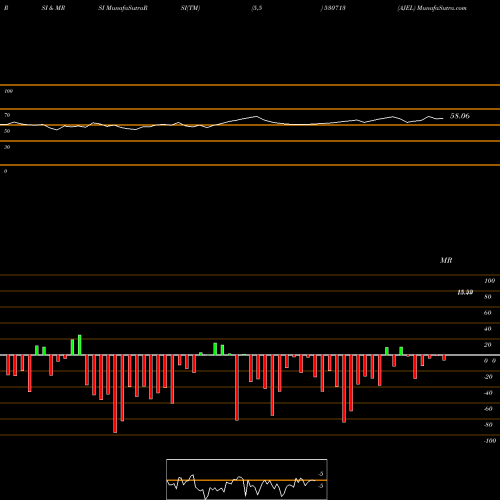Click the -20 label on MR axis

[x=488, y=377]
